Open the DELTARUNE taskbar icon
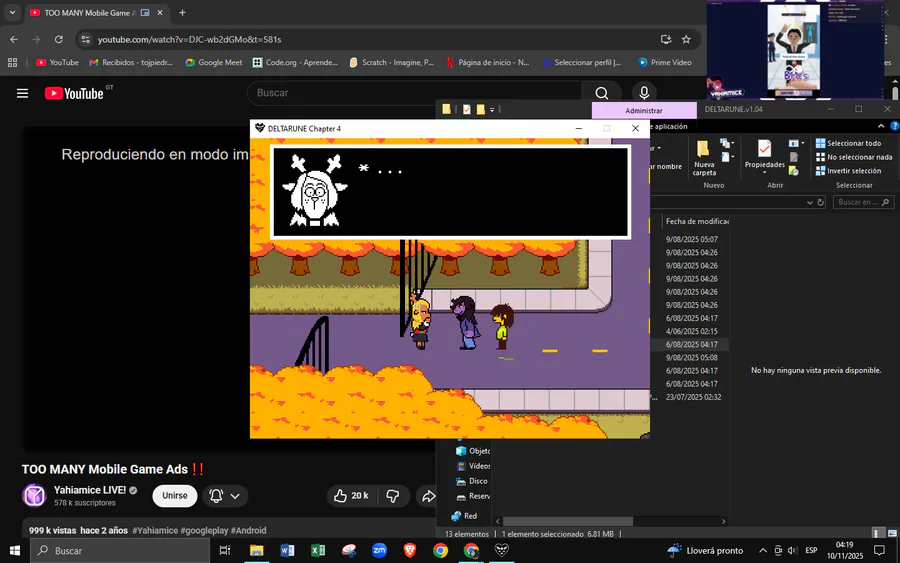The image size is (900, 563). click(x=502, y=550)
